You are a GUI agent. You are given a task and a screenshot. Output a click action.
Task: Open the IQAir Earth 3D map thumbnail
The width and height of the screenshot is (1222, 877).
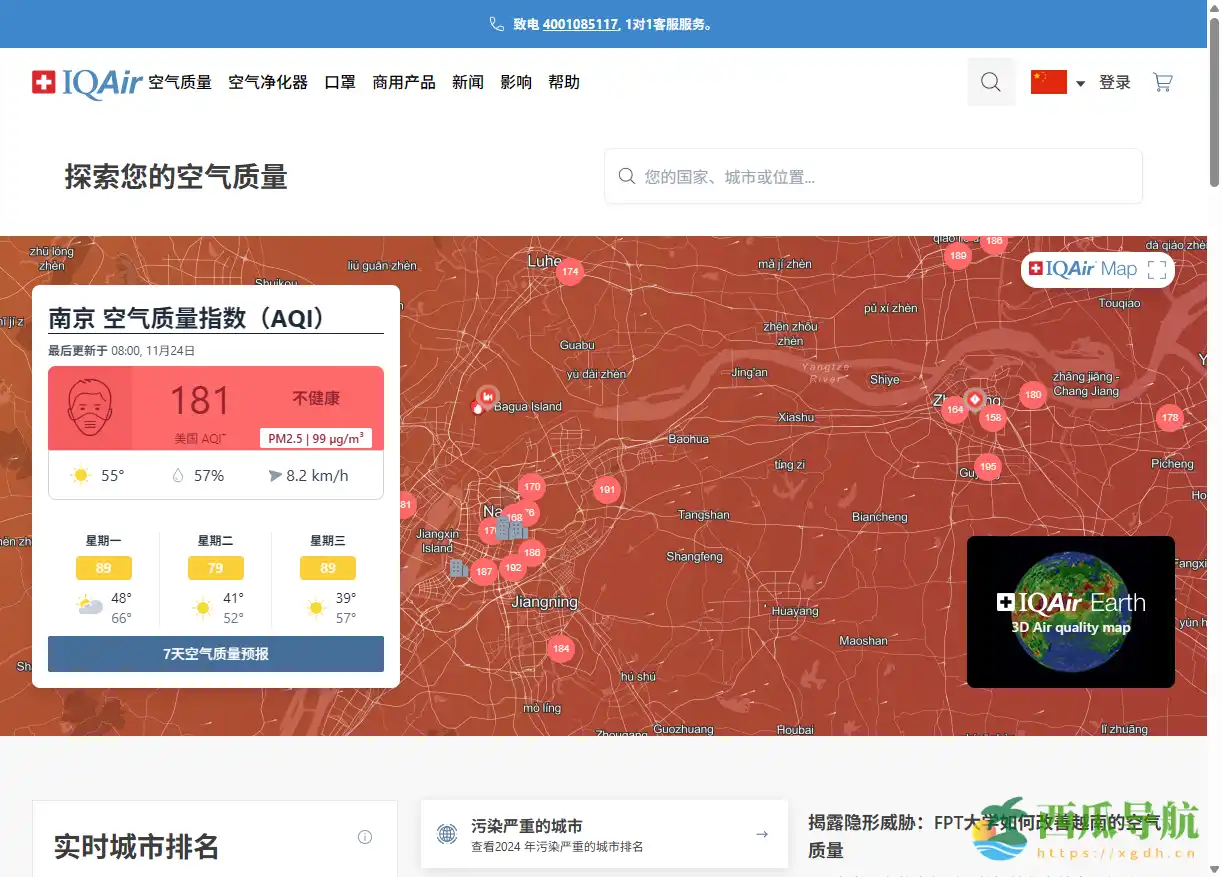point(1070,611)
